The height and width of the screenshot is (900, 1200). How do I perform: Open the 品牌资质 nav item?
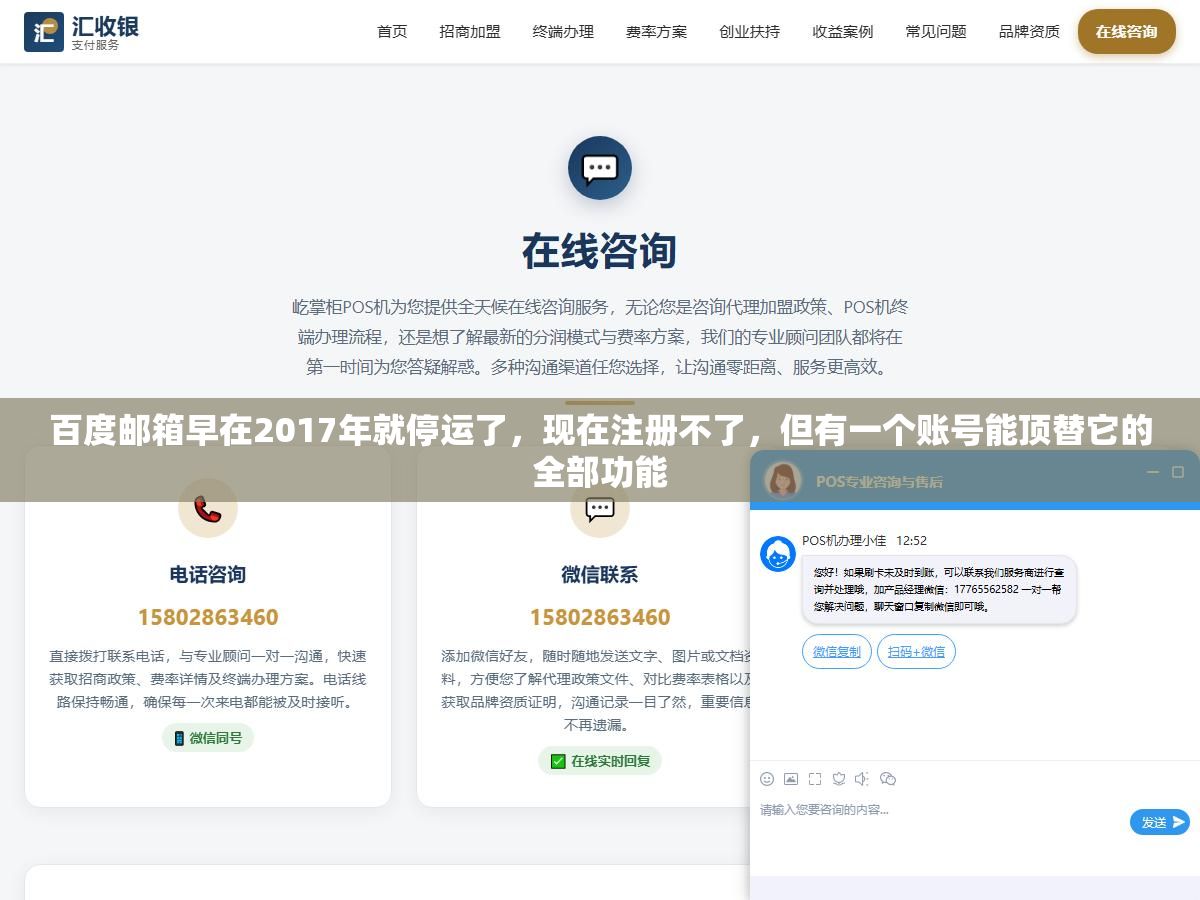pyautogui.click(x=1029, y=32)
